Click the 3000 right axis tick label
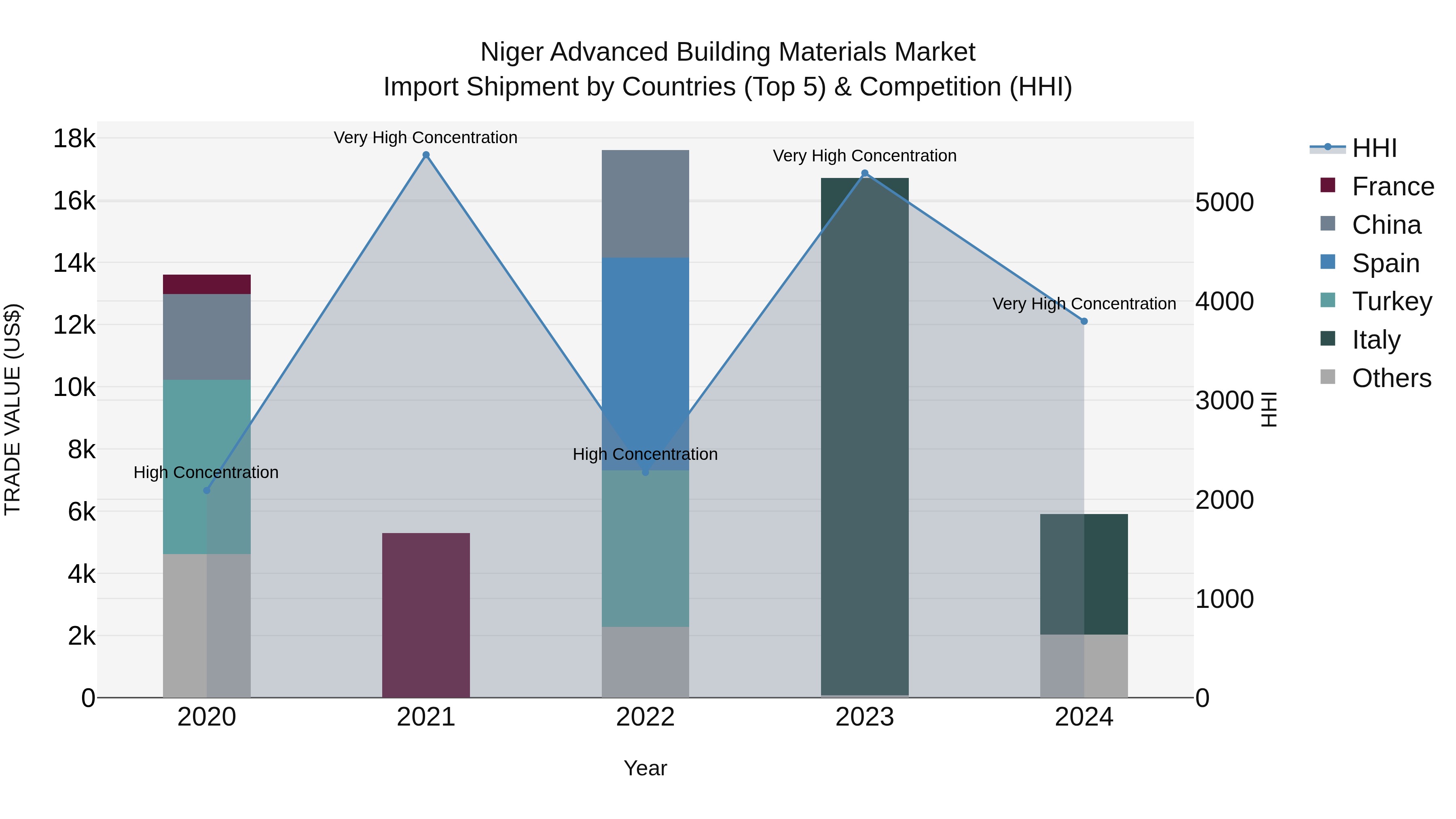The image size is (1456, 819). point(1225,401)
